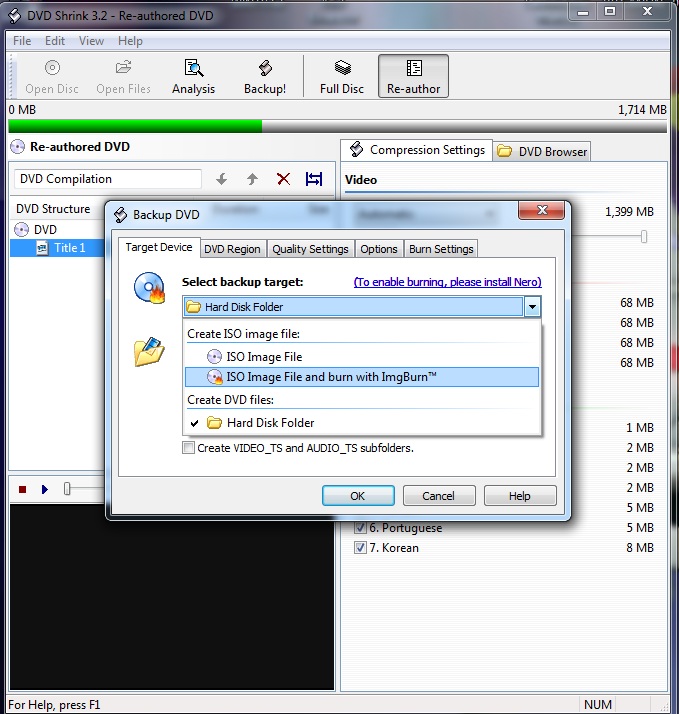Screen dimensions: 679x714
Task: Click the 1,399 MB video size value
Action: pyautogui.click(x=629, y=212)
